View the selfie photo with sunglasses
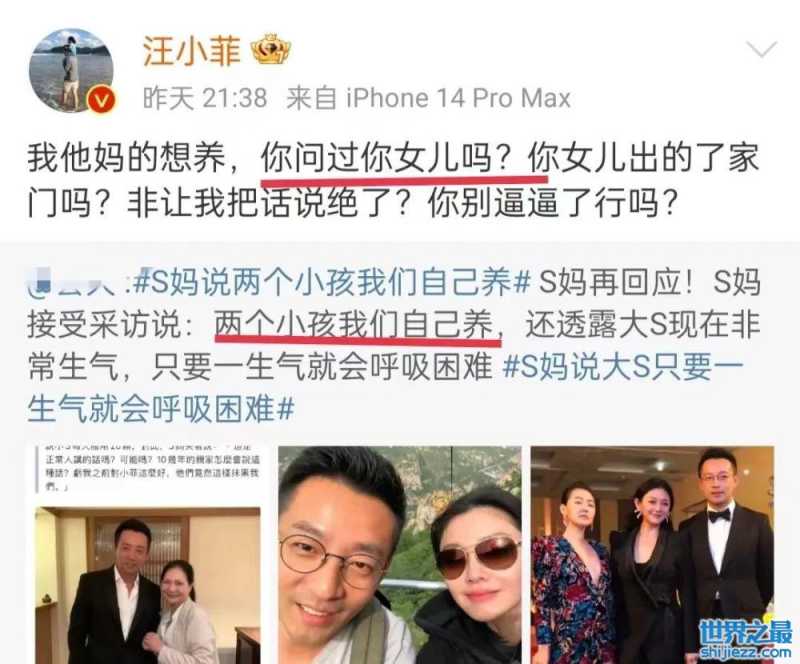 pos(399,555)
